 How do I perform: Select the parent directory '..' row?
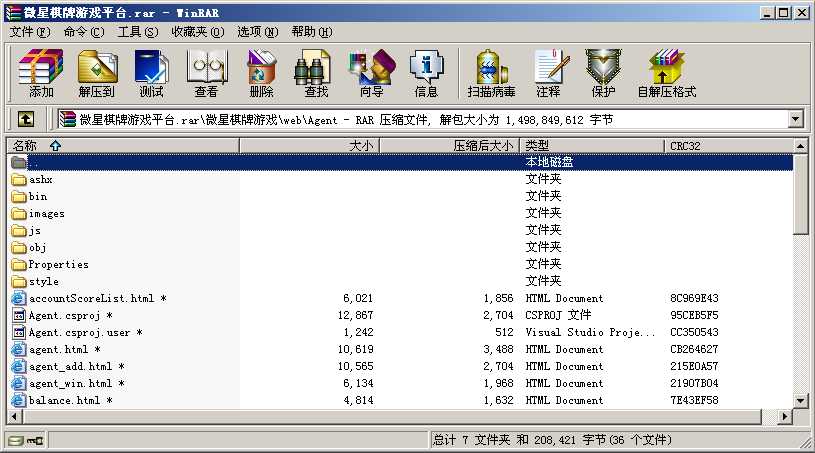tap(400, 162)
